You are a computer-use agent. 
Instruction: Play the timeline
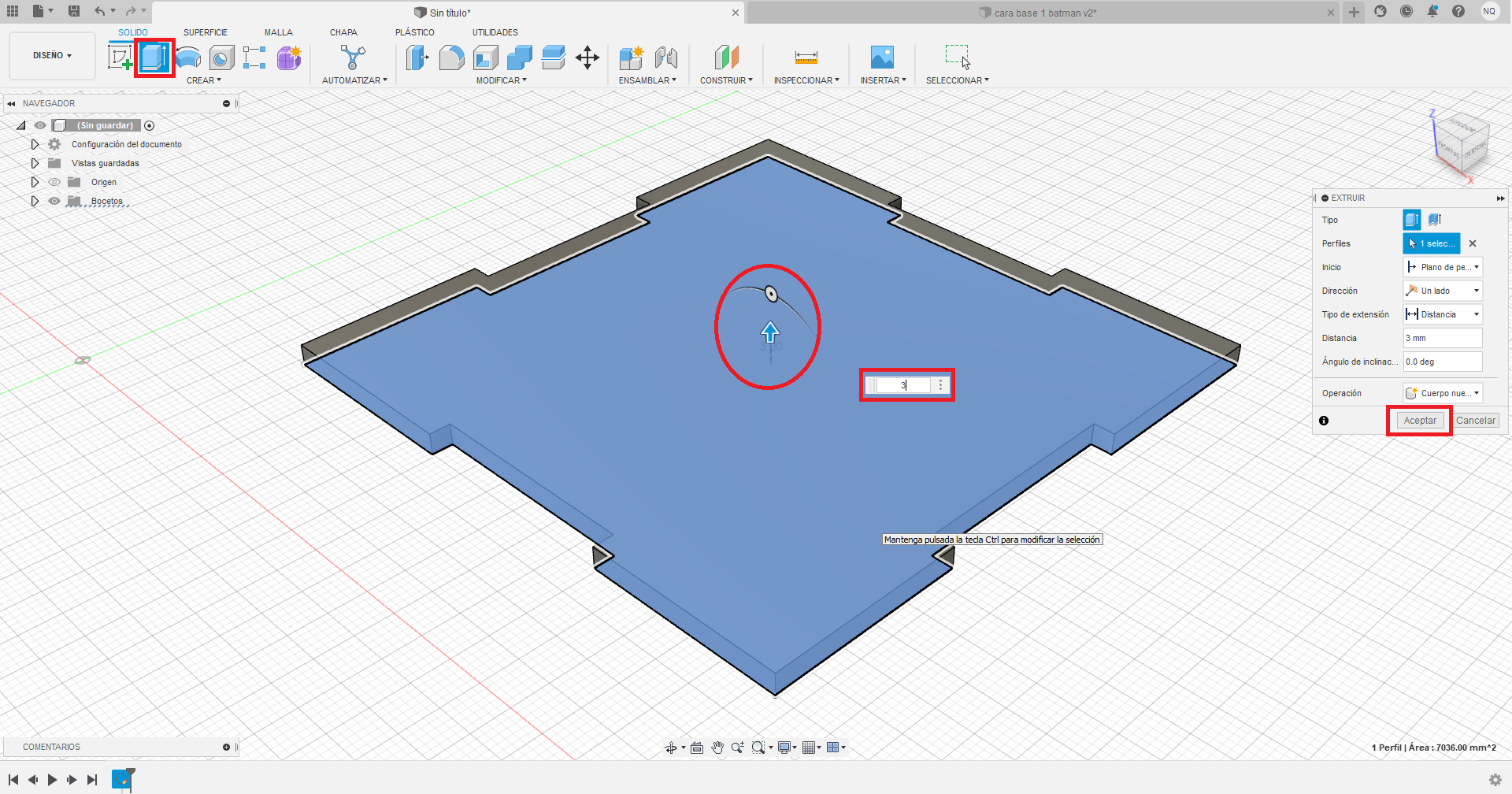[52, 780]
